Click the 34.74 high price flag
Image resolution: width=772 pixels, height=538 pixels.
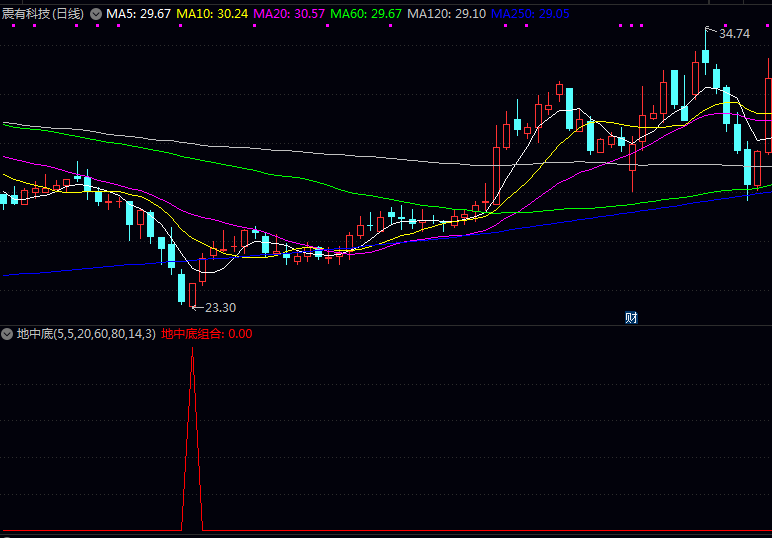tap(733, 33)
